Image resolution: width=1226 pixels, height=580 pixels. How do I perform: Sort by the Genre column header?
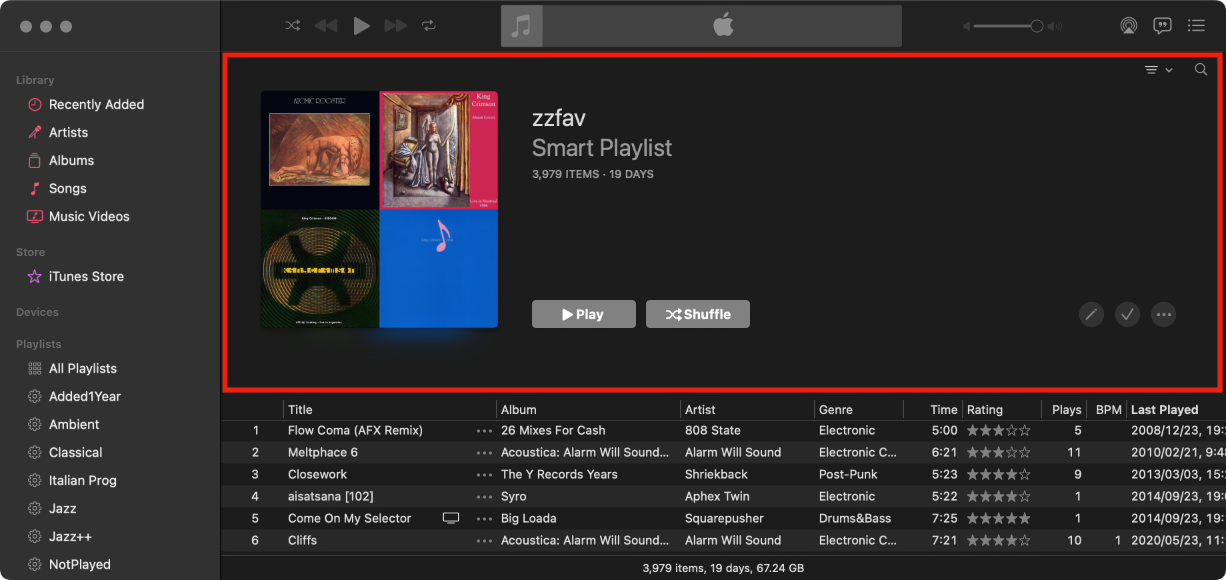pos(859,409)
